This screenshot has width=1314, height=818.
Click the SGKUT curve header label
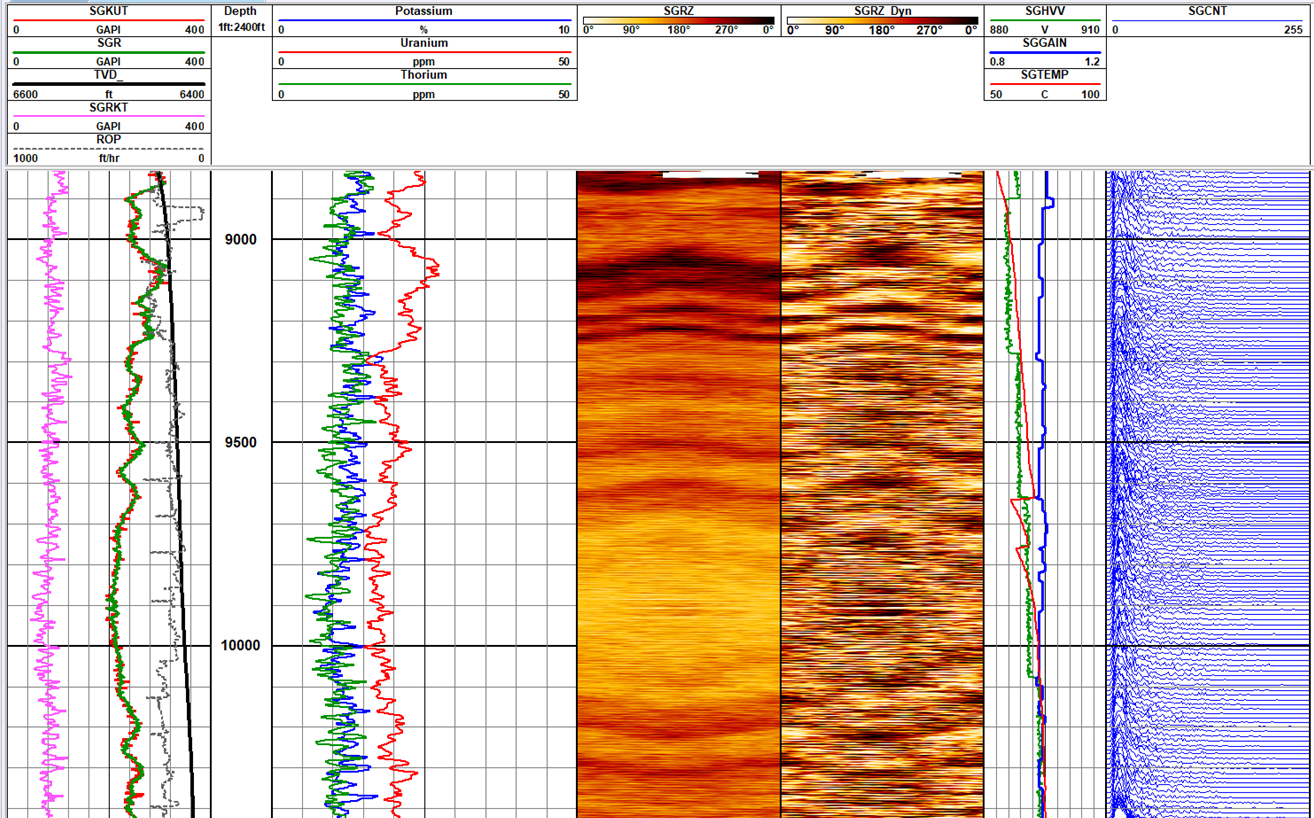click(107, 12)
